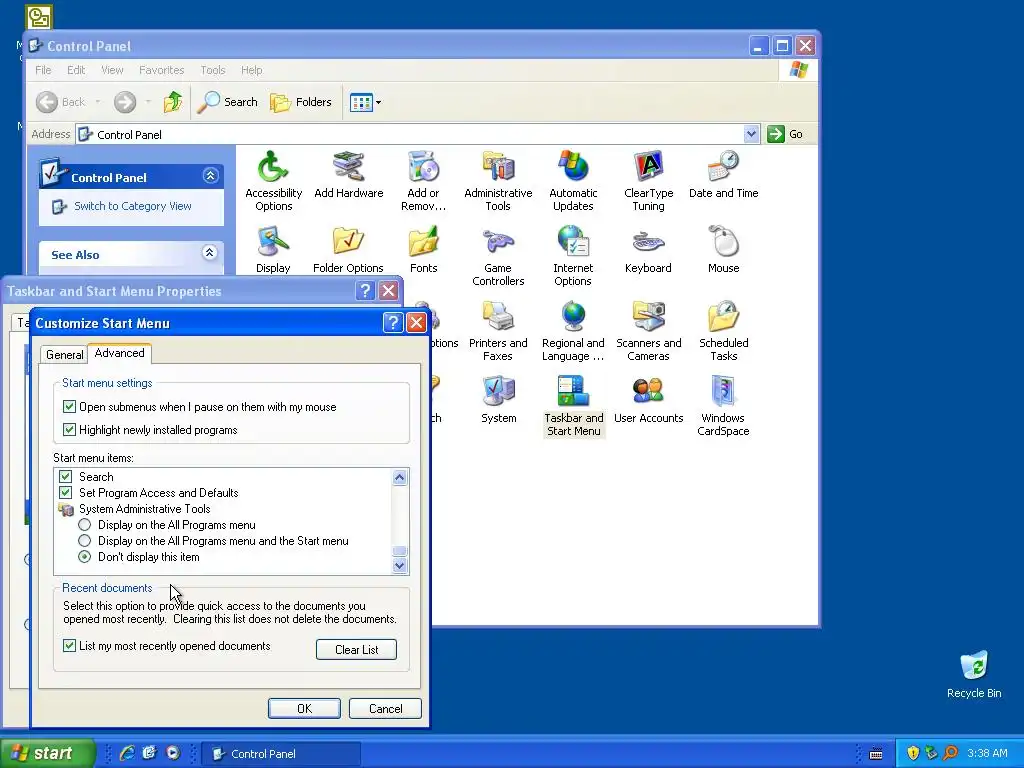Collapse the Control Panel sidebar section
This screenshot has height=768, width=1024.
[x=210, y=176]
